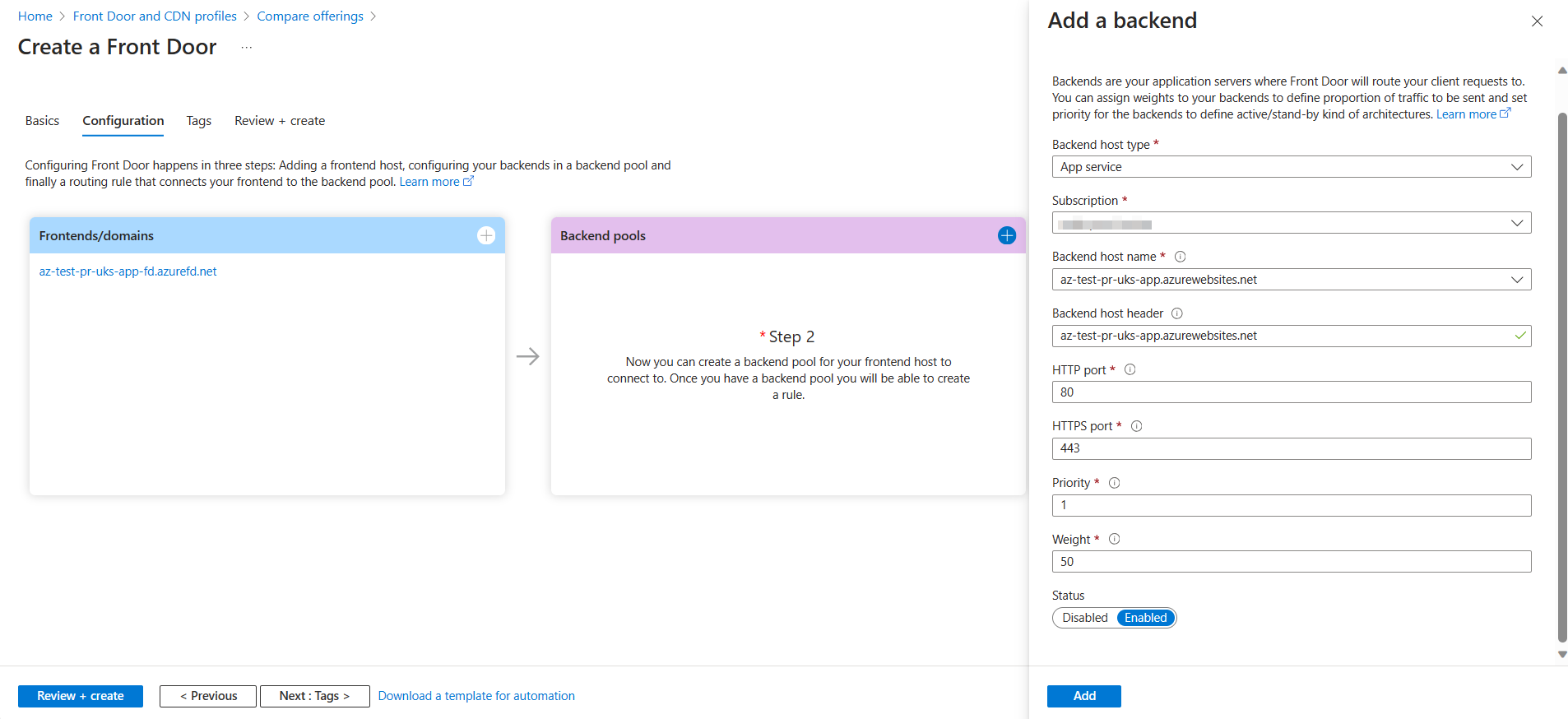Open Download a template for automation link
Screen dimensions: 1568x719
(x=476, y=696)
